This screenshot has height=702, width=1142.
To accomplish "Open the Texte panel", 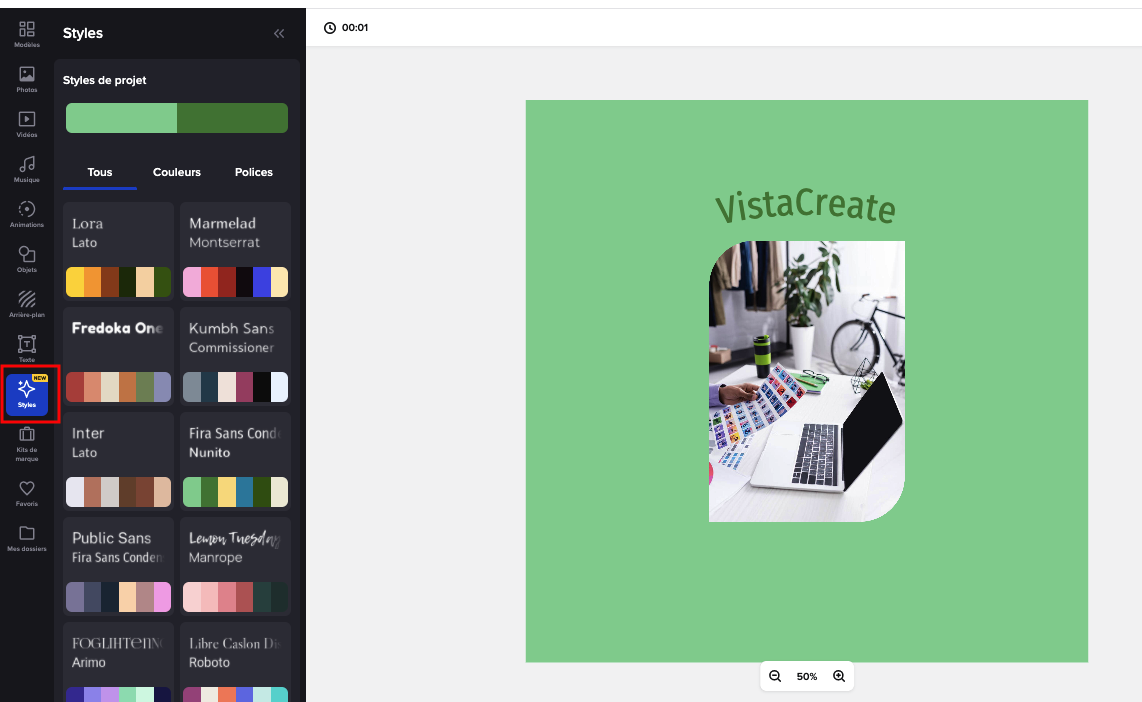I will pyautogui.click(x=27, y=349).
